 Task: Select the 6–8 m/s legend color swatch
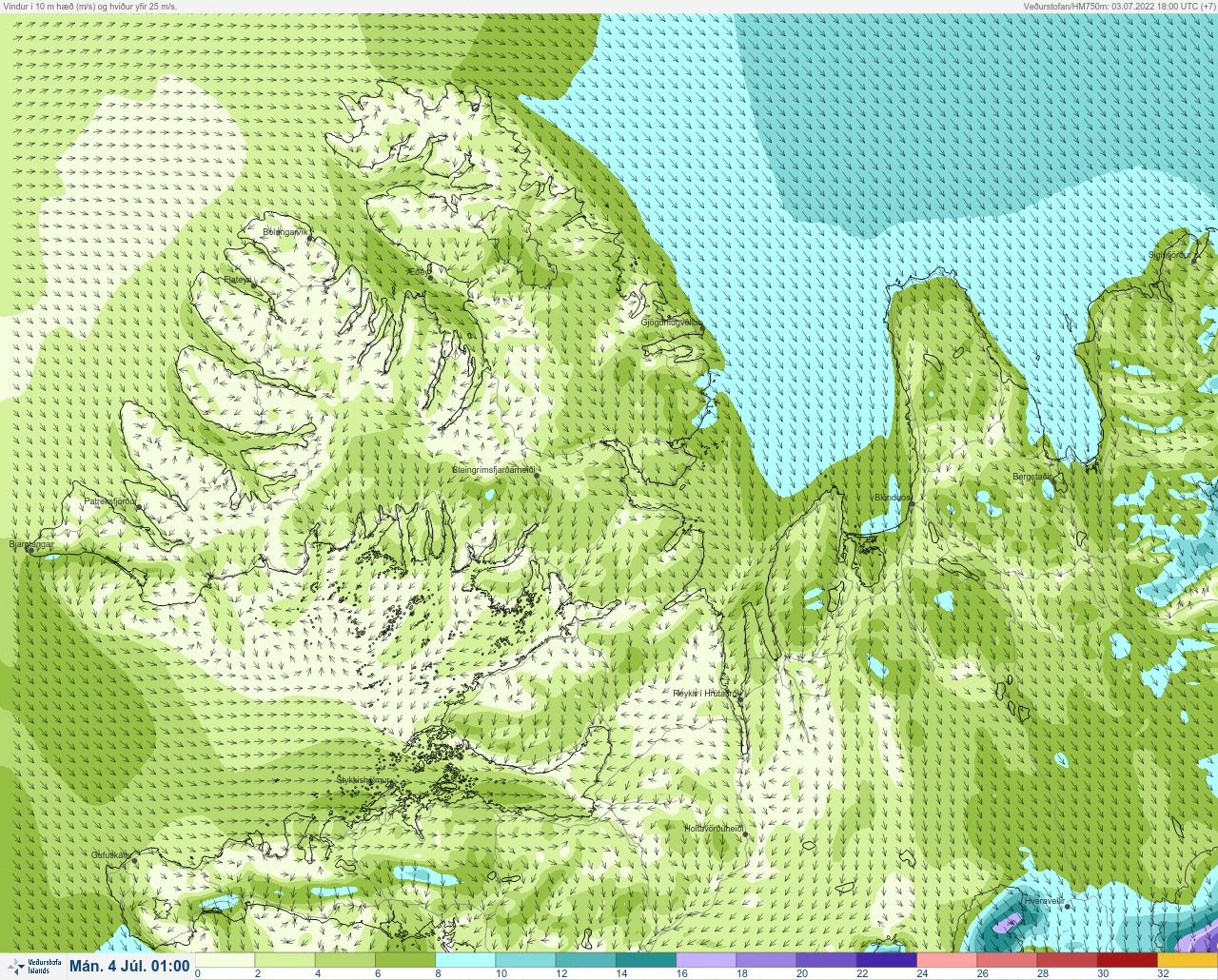(405, 960)
